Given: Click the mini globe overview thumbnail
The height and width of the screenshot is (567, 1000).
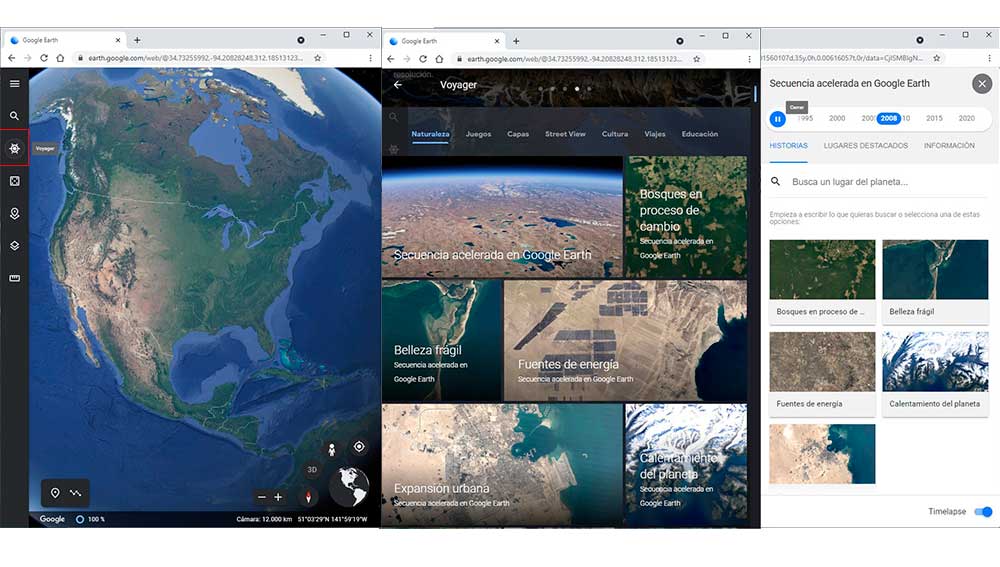Looking at the screenshot, I should coord(349,487).
